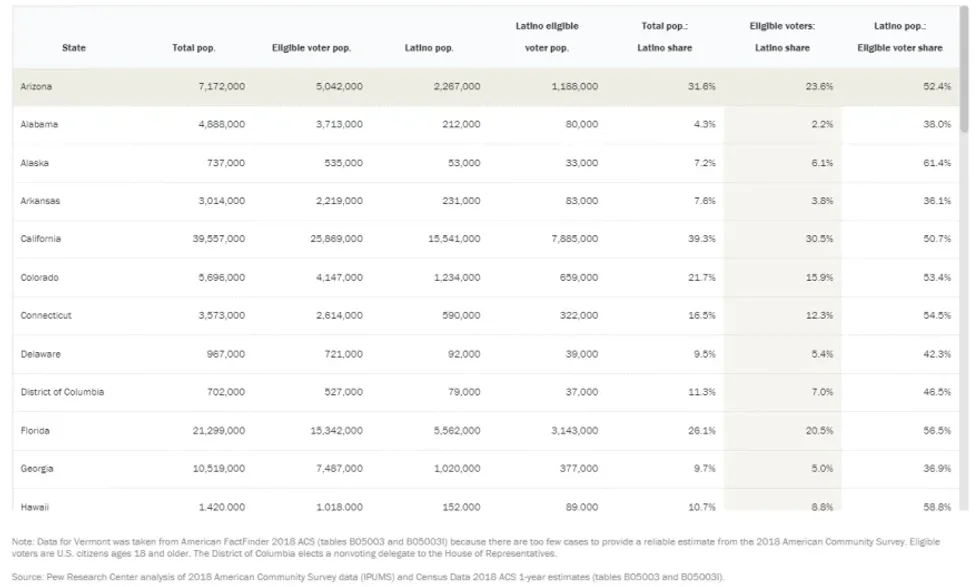Select Connecticut's Latino pop. value
The width and height of the screenshot is (980, 587).
coord(459,316)
